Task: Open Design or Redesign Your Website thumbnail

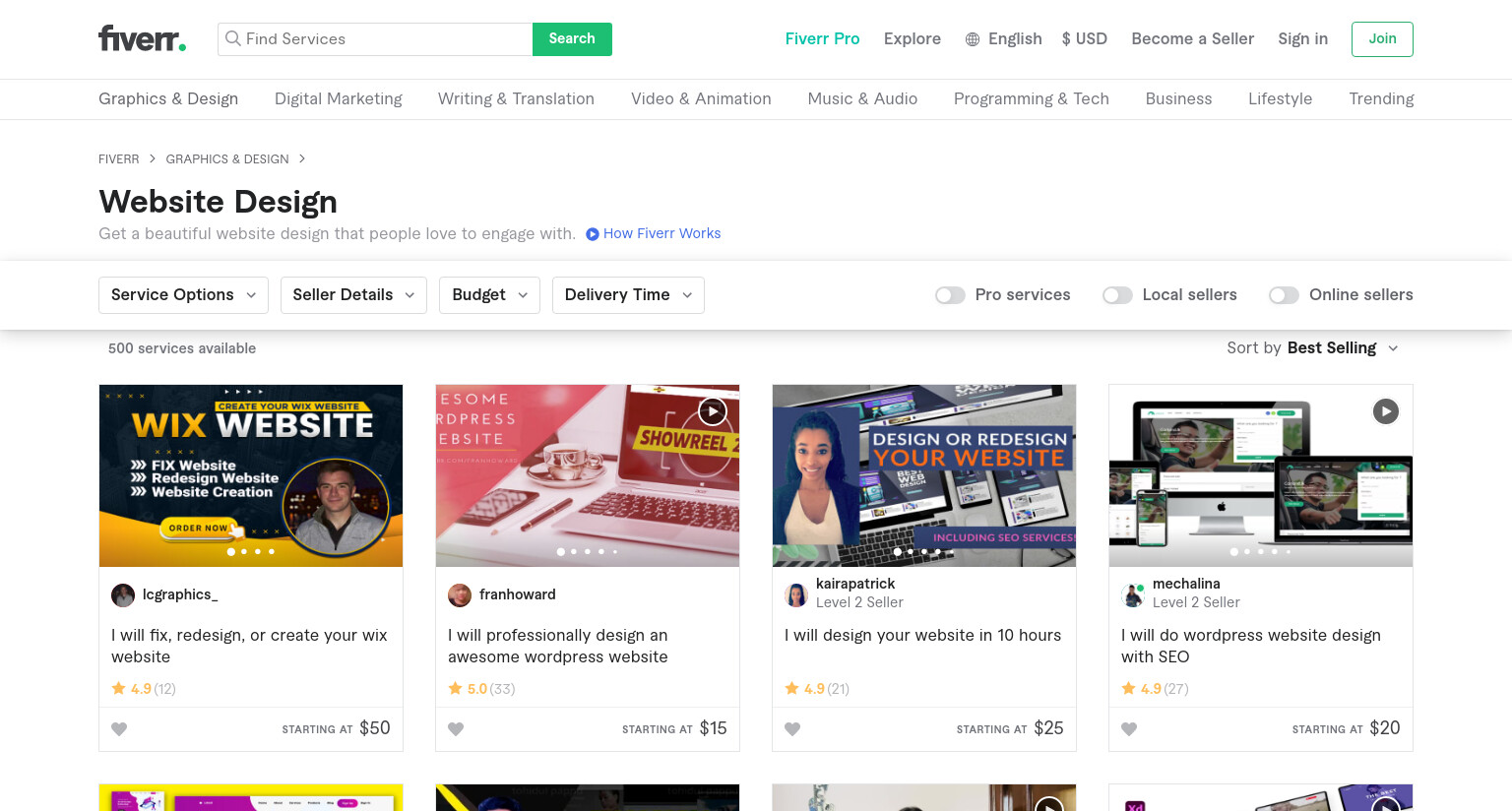Action: click(x=924, y=475)
